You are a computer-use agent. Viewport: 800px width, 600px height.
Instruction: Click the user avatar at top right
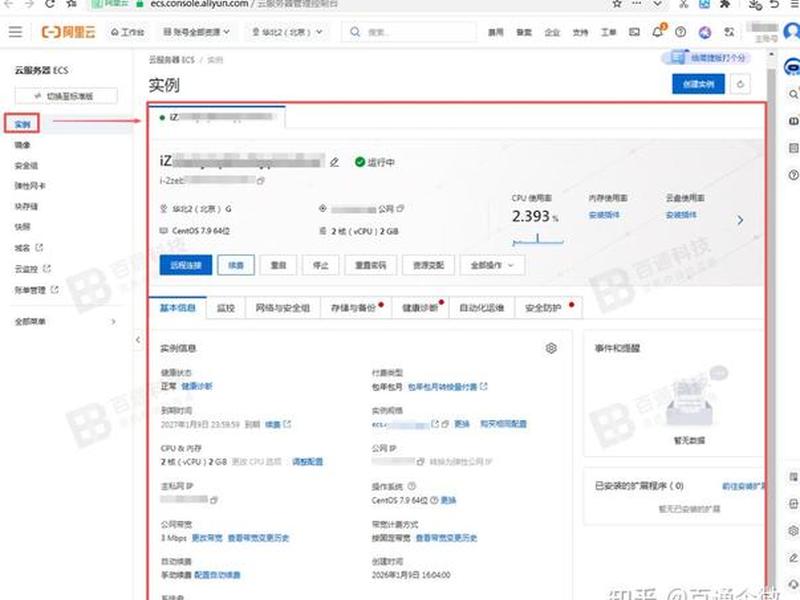792,32
